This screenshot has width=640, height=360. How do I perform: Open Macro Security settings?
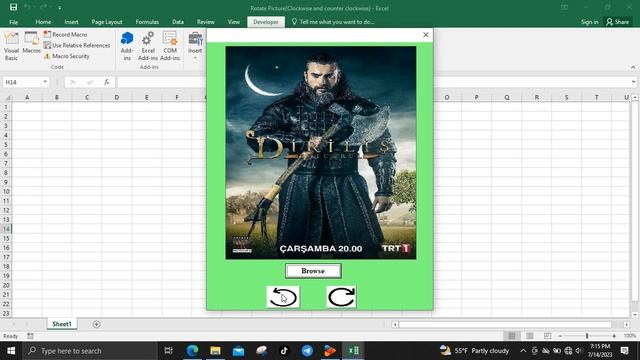(67, 56)
